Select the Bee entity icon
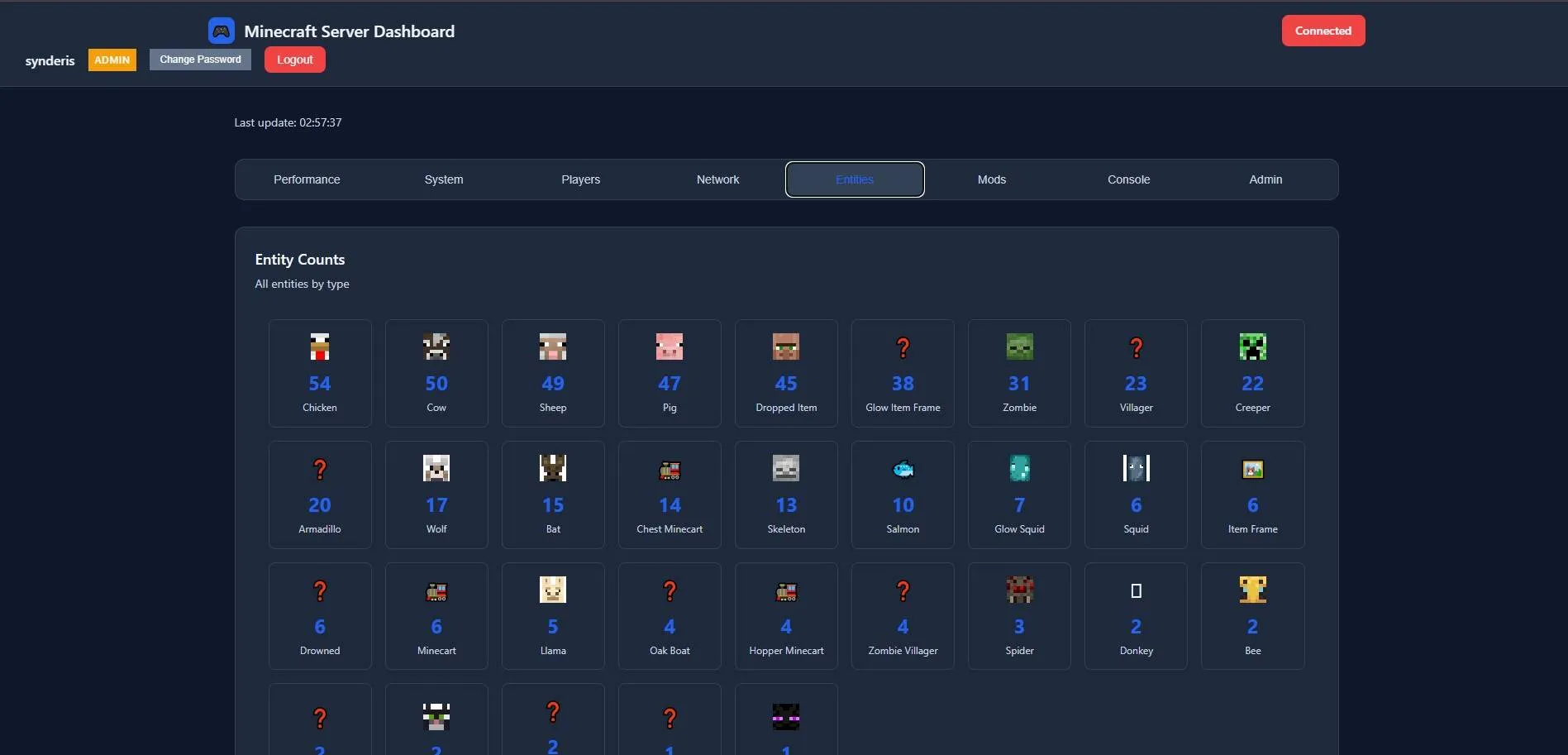 [x=1252, y=590]
